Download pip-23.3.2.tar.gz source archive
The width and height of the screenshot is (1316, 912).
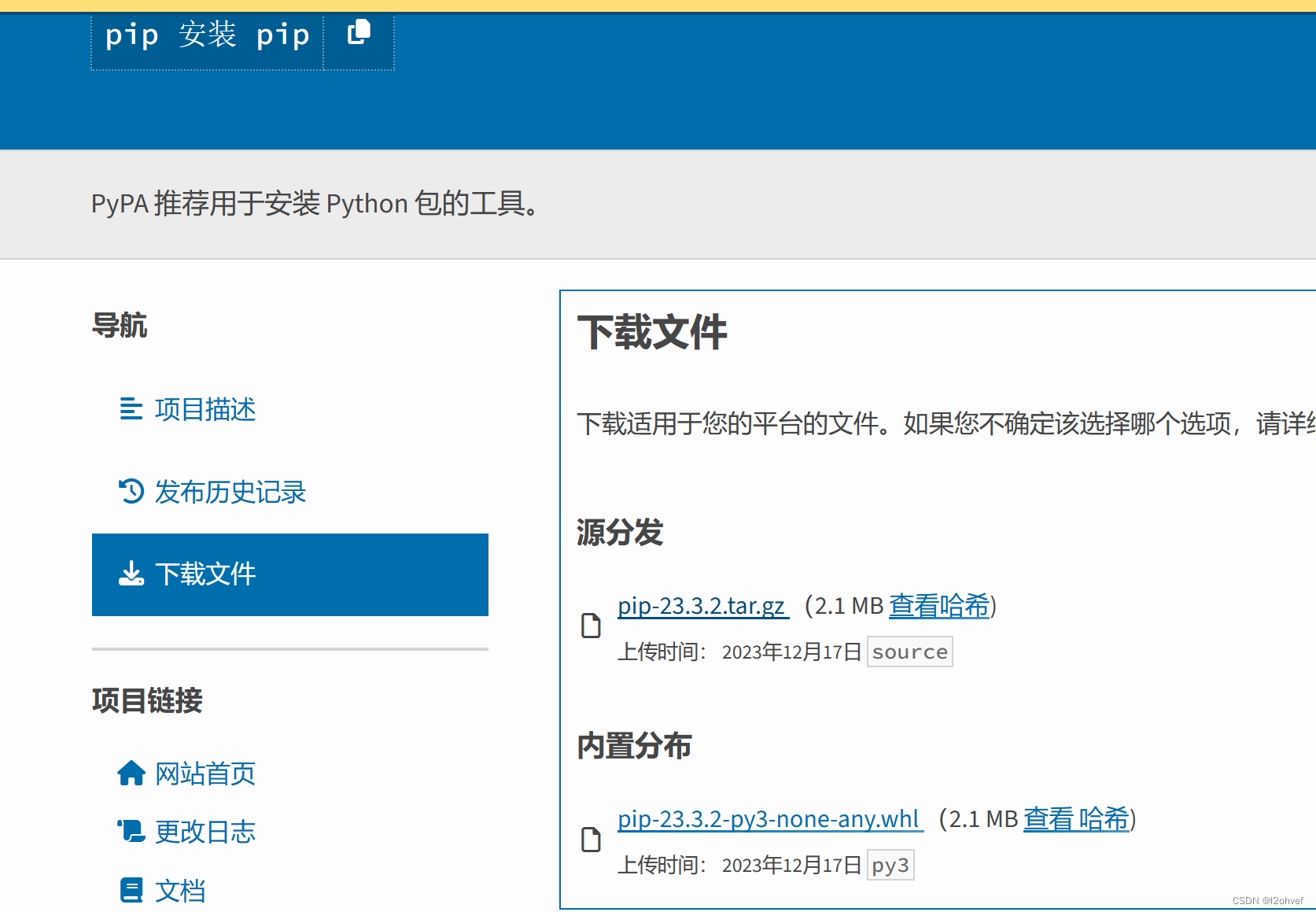702,606
